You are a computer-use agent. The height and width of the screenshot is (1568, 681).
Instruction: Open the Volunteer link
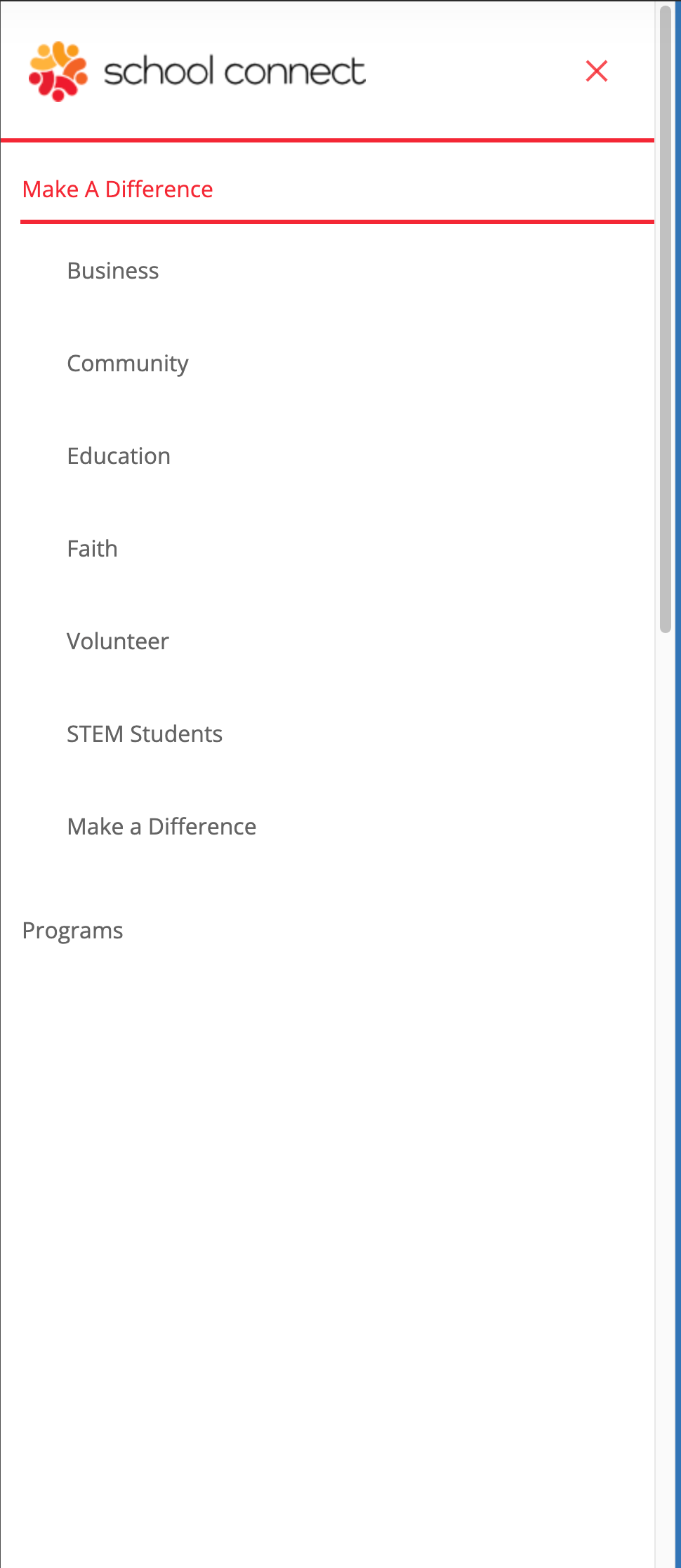(x=118, y=642)
